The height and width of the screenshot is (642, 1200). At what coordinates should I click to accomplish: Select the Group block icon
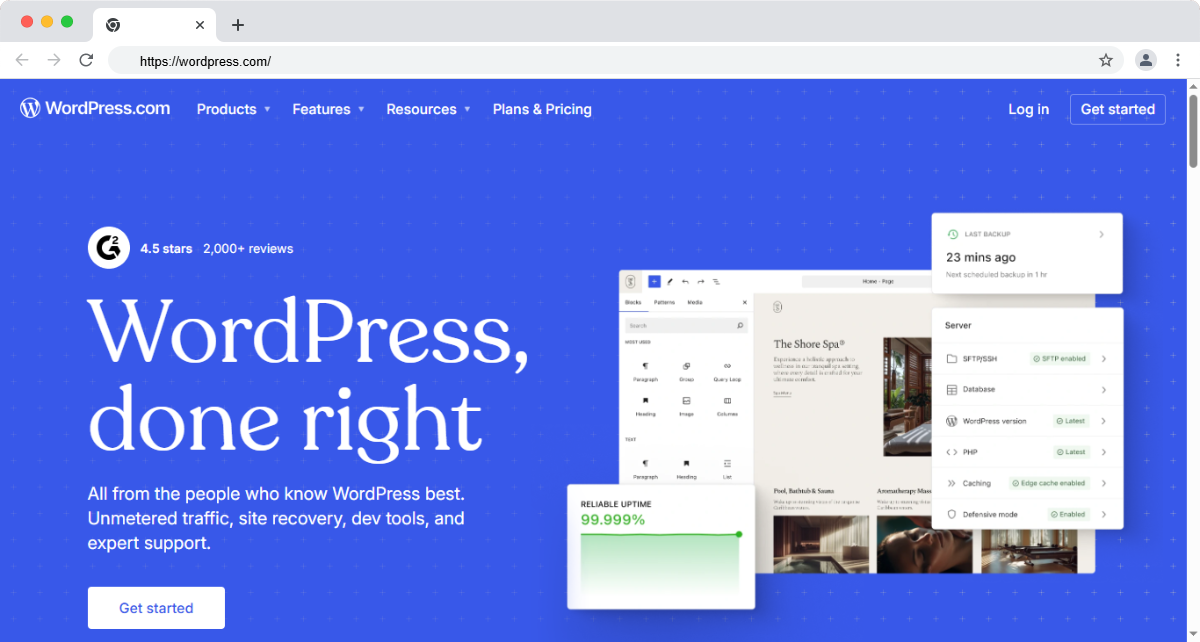pos(686,366)
